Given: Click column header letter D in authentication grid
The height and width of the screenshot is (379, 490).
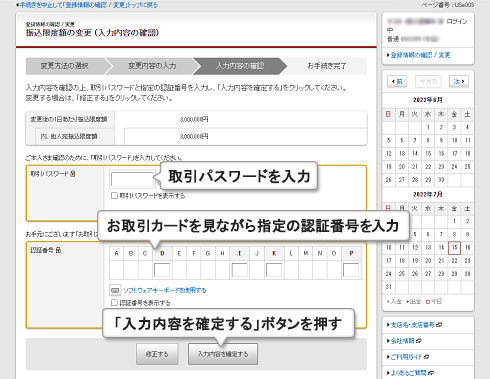Looking at the screenshot, I should 162,254.
